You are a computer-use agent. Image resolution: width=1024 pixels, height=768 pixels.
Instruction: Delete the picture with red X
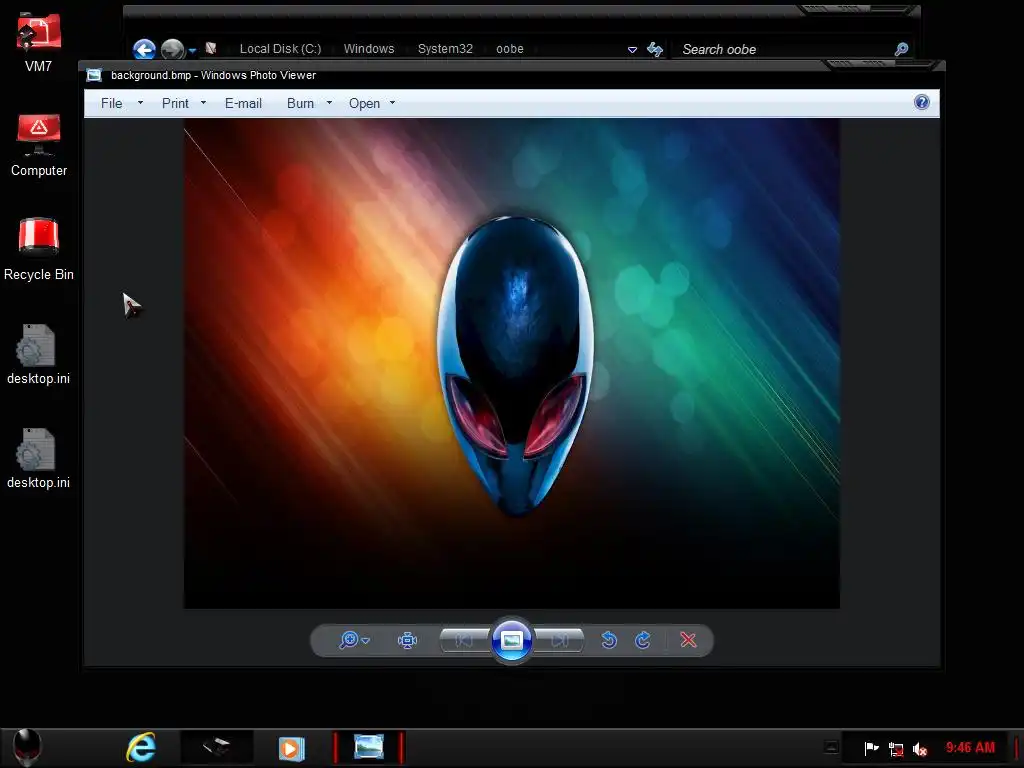688,640
